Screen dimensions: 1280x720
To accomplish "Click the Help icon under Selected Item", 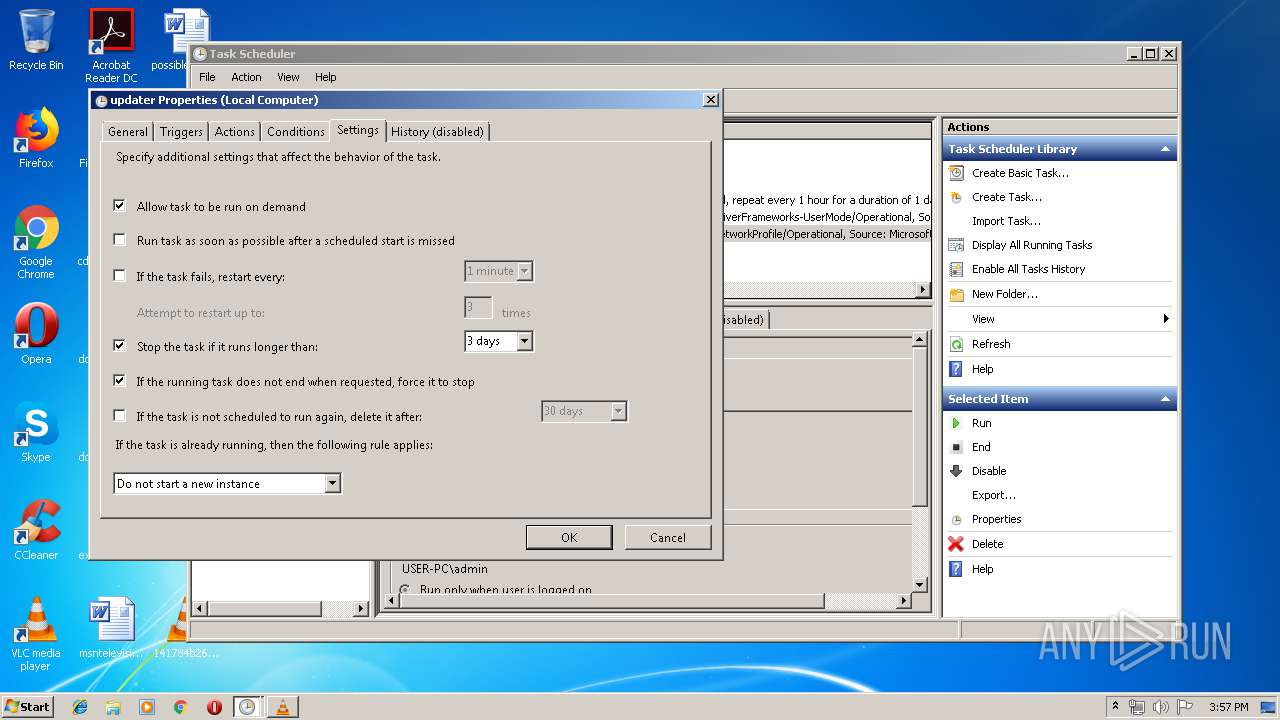I will point(956,569).
